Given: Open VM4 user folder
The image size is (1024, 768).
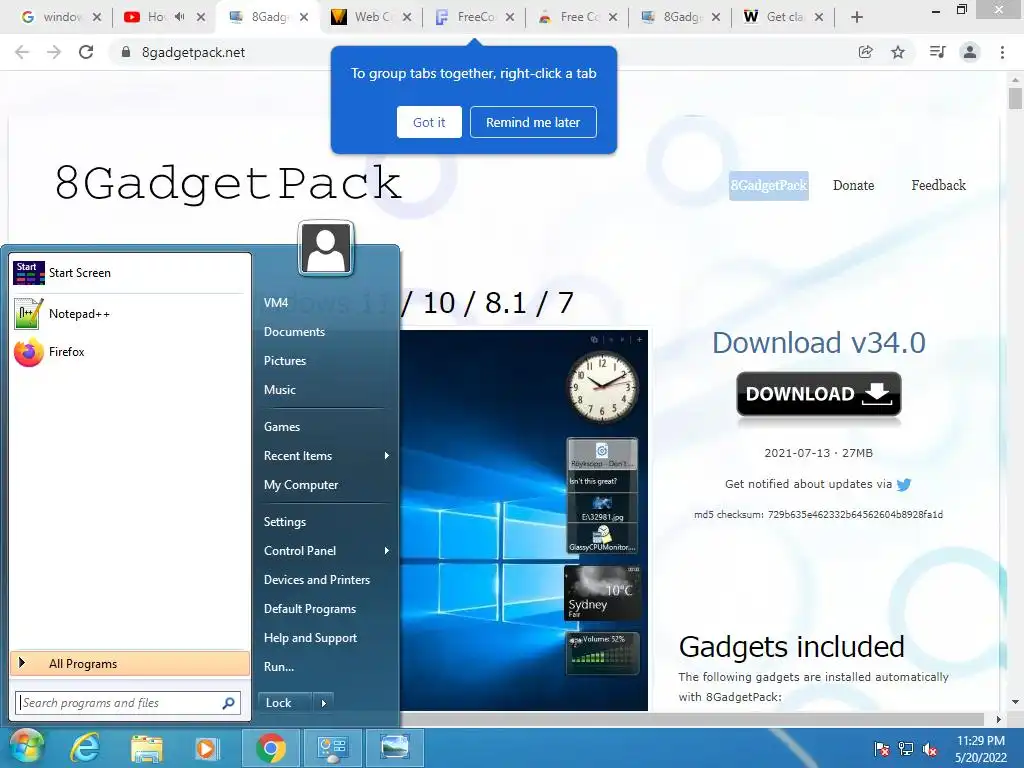Looking at the screenshot, I should click(x=276, y=302).
